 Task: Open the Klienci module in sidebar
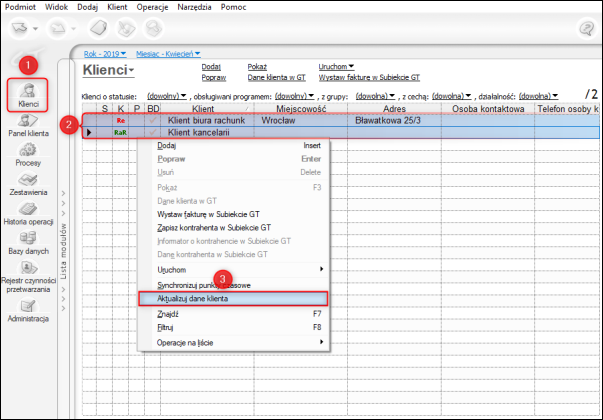point(28,95)
